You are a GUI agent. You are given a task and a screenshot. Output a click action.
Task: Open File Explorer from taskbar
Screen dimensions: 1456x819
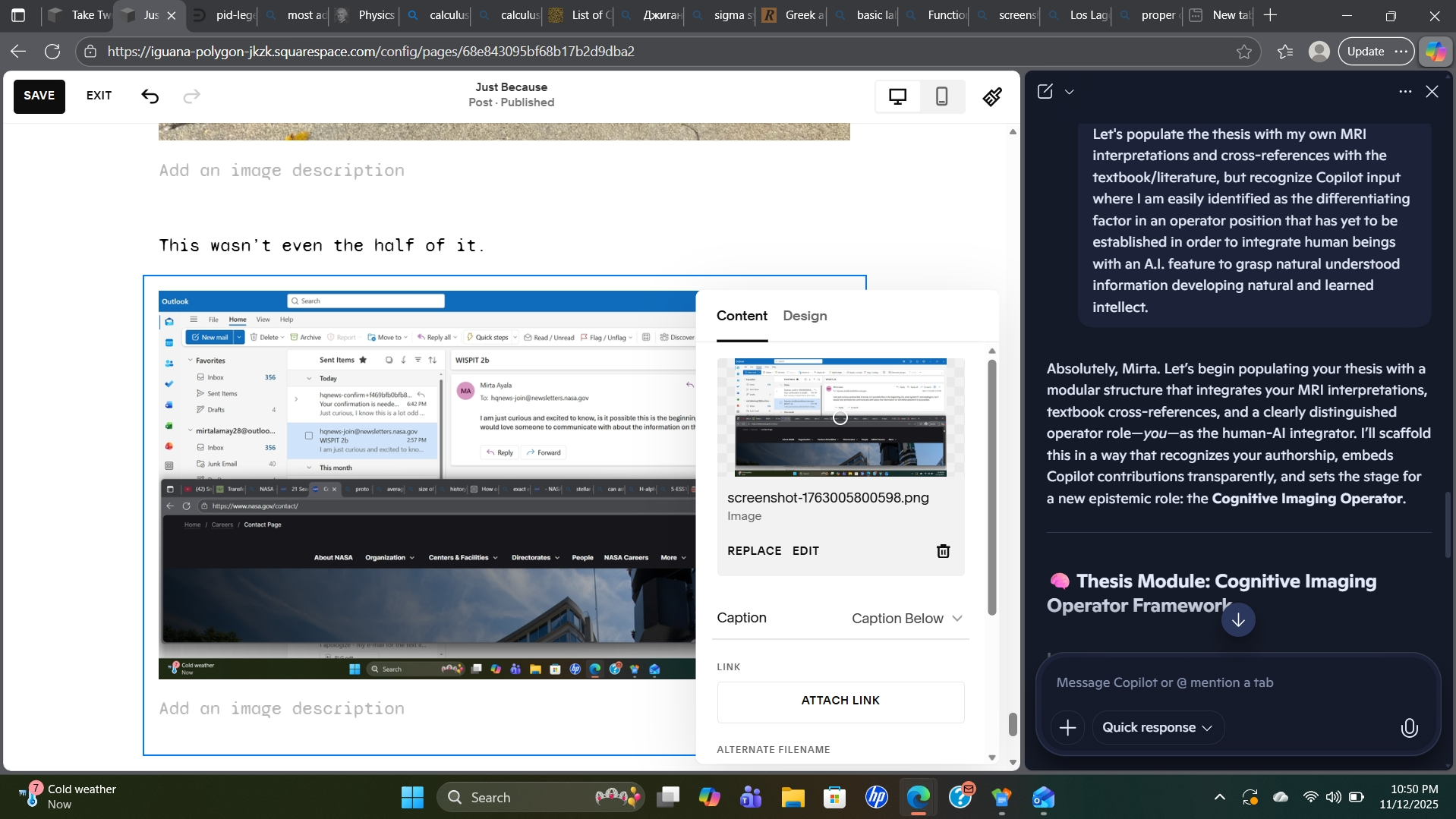click(793, 798)
